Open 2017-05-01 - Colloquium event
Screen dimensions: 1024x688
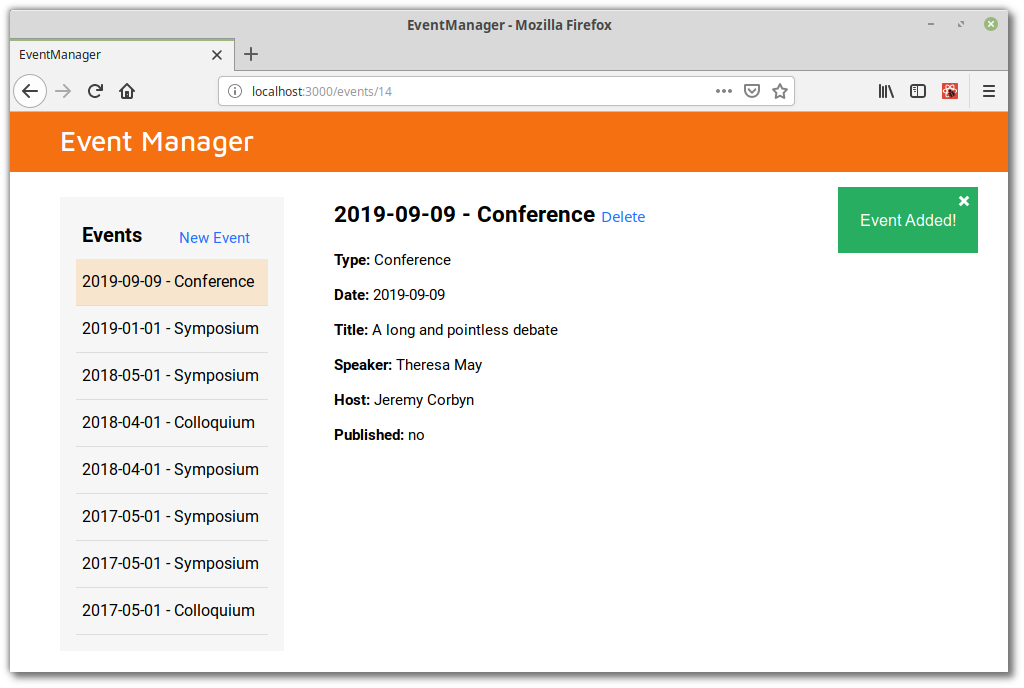172,611
